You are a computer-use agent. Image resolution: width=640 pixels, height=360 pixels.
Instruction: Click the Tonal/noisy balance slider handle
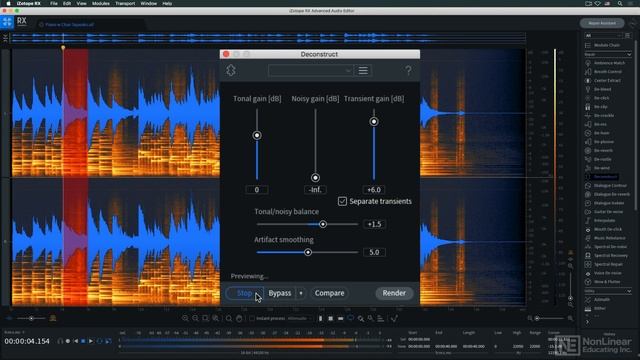pyautogui.click(x=323, y=224)
